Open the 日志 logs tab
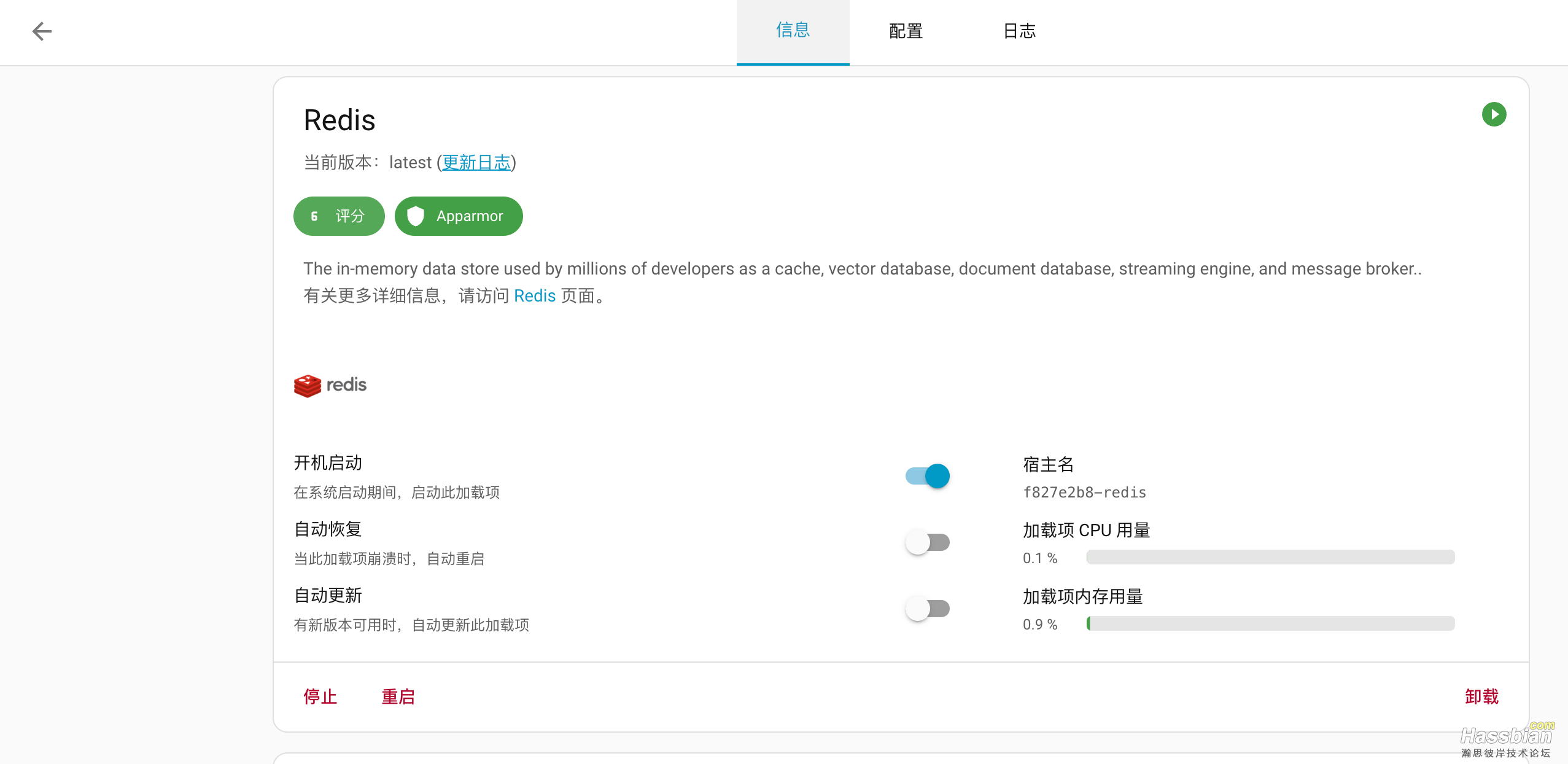1568x764 pixels. click(1019, 31)
